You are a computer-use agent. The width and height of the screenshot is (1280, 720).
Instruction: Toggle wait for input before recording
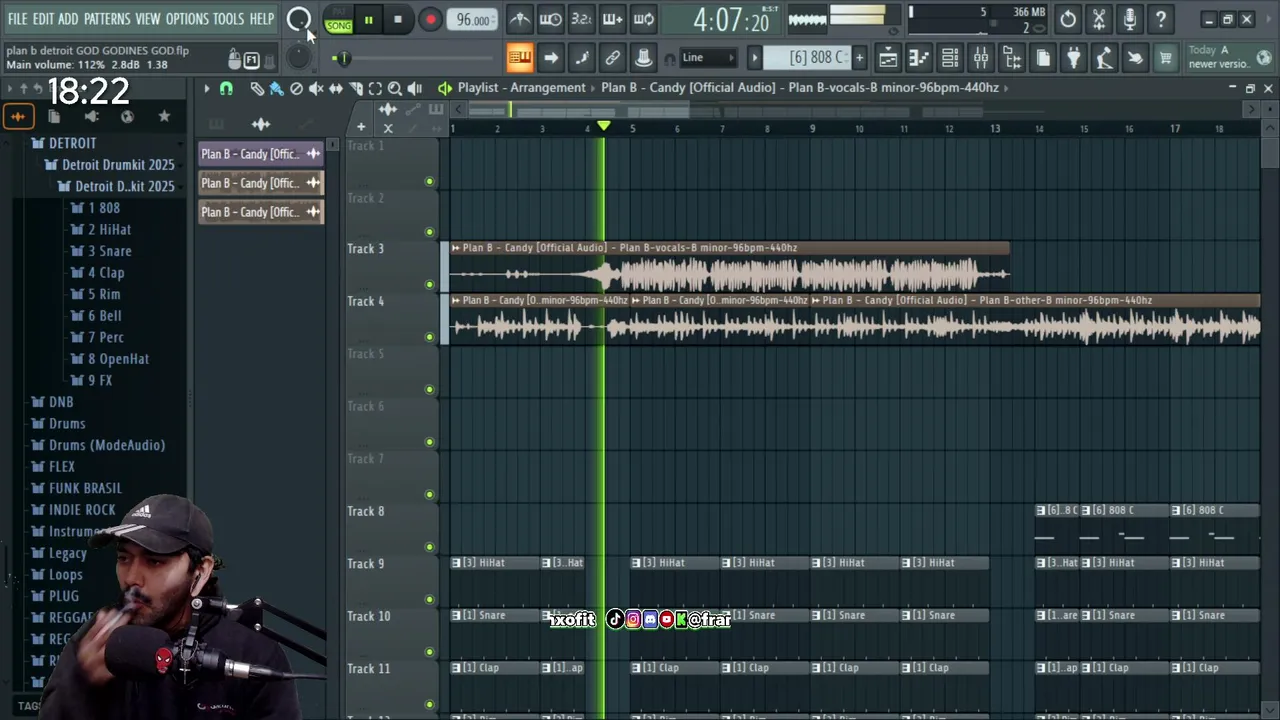tap(550, 19)
